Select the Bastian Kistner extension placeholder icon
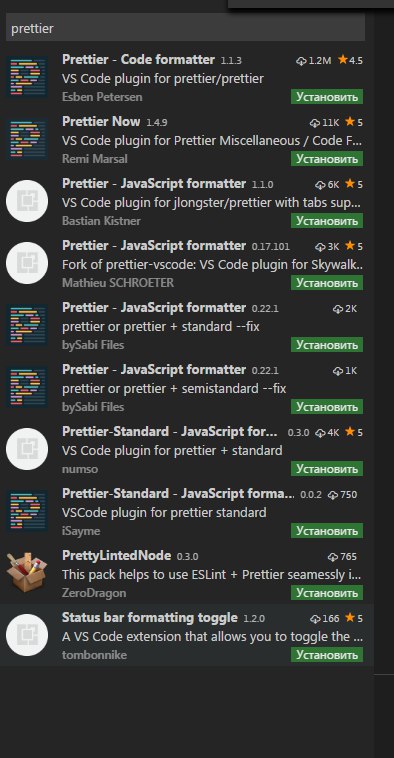This screenshot has width=394, height=758. pos(27,201)
